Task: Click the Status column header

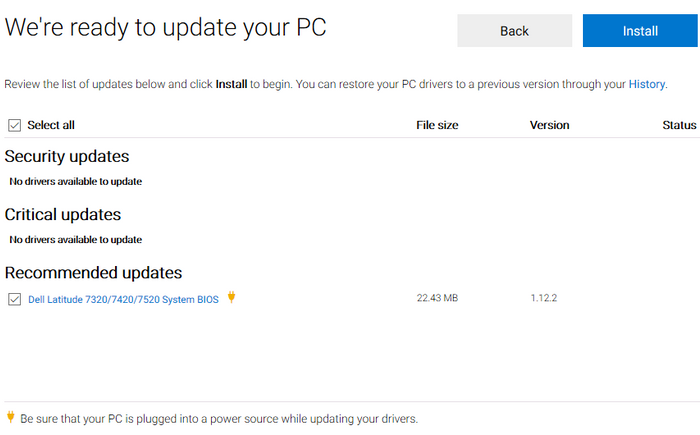Action: [x=679, y=125]
